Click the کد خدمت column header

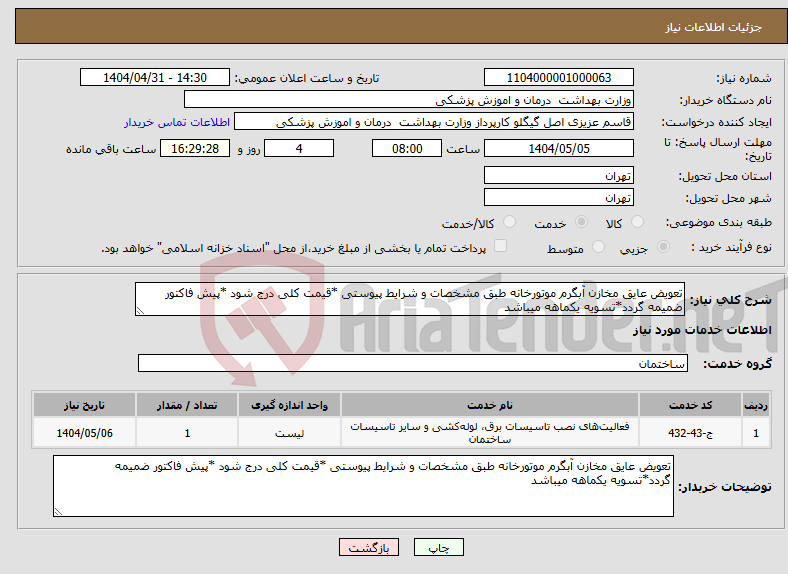(x=691, y=405)
